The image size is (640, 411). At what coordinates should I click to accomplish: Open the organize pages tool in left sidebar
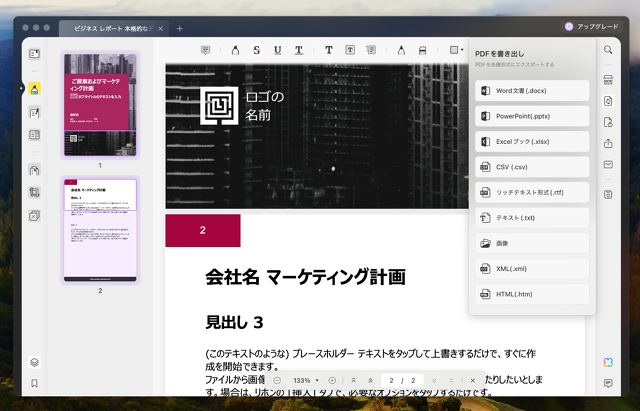click(34, 170)
